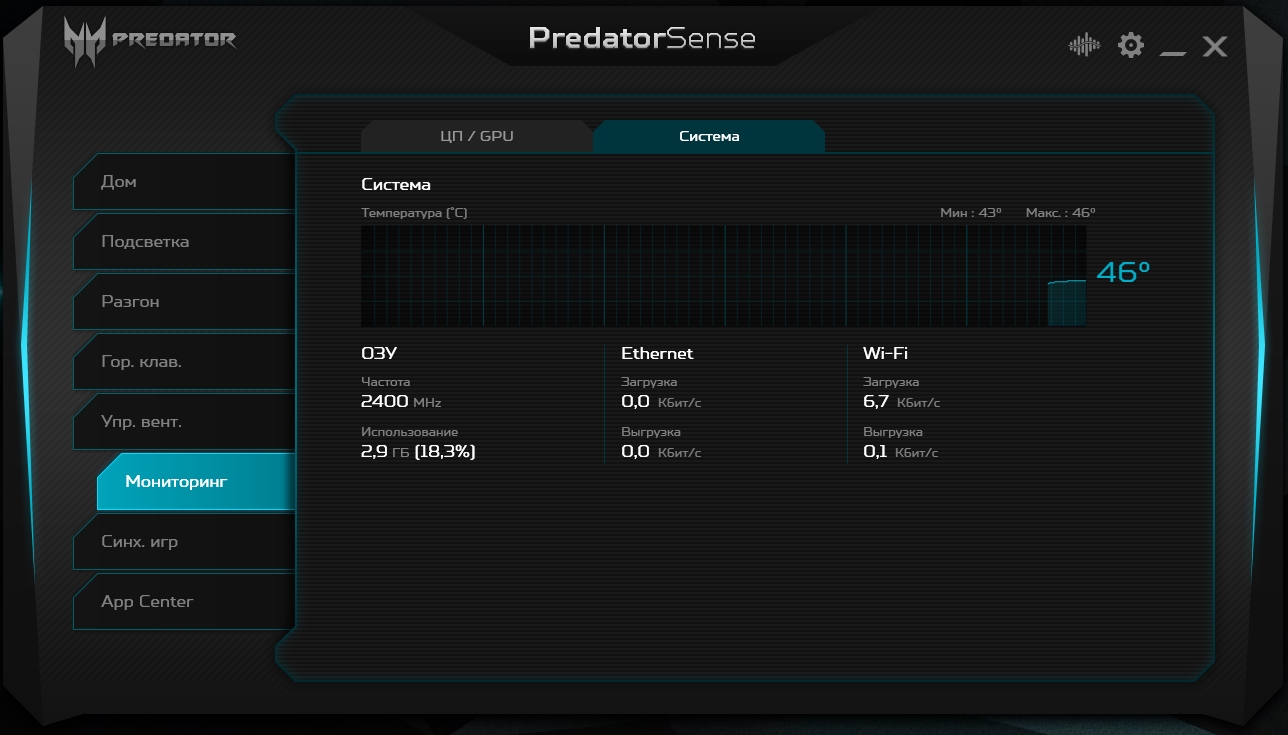The width and height of the screenshot is (1288, 735).
Task: Open Синх. игр in the sidebar
Action: [184, 542]
